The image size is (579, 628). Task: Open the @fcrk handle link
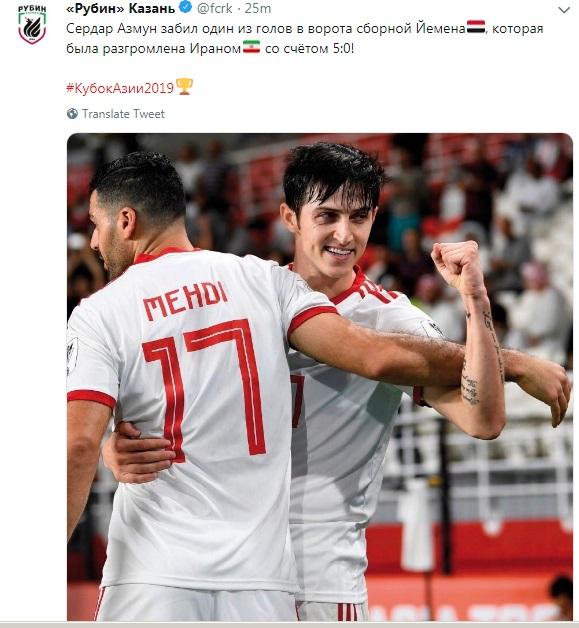(215, 8)
